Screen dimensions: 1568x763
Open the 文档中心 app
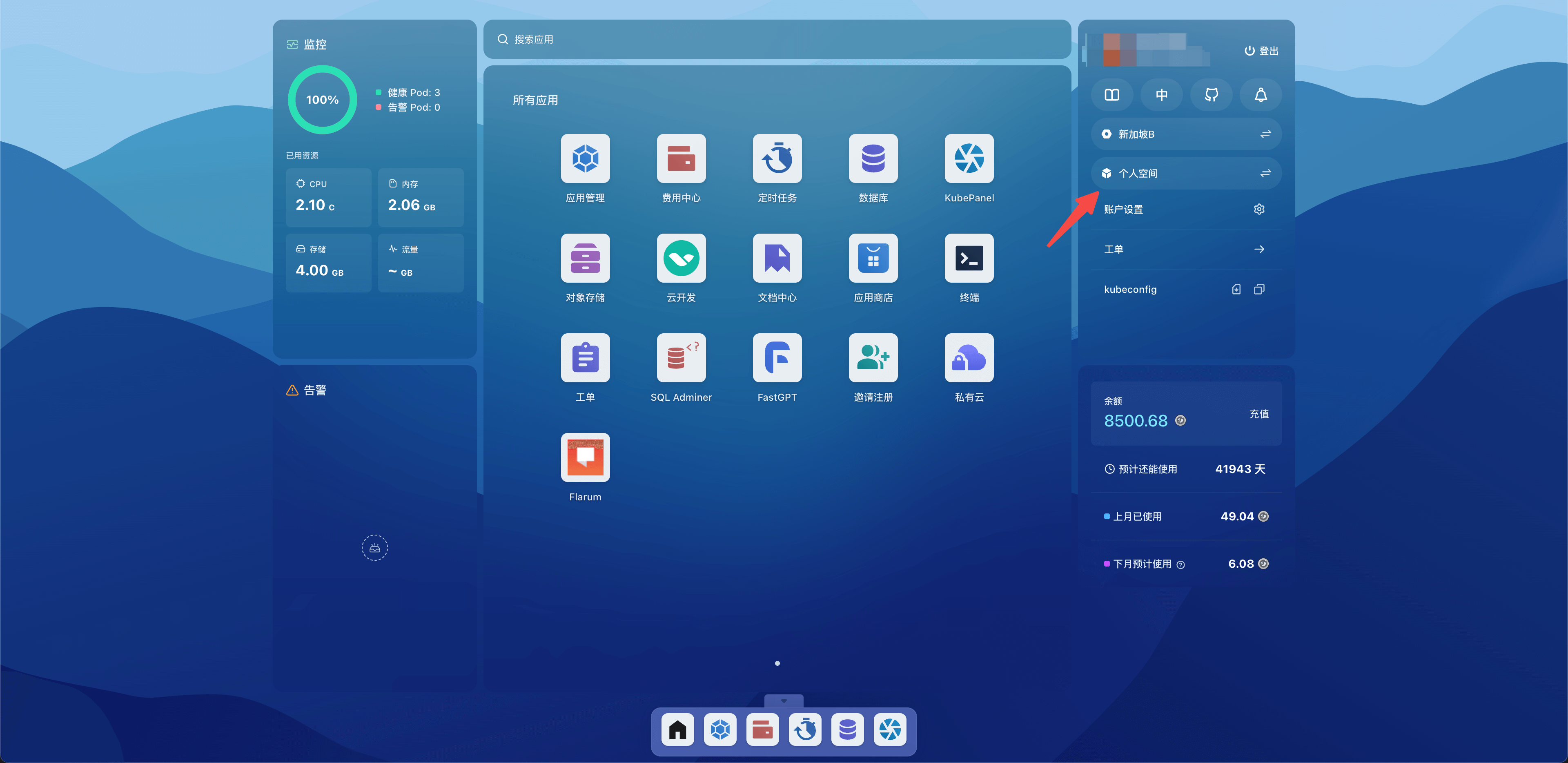tap(777, 258)
